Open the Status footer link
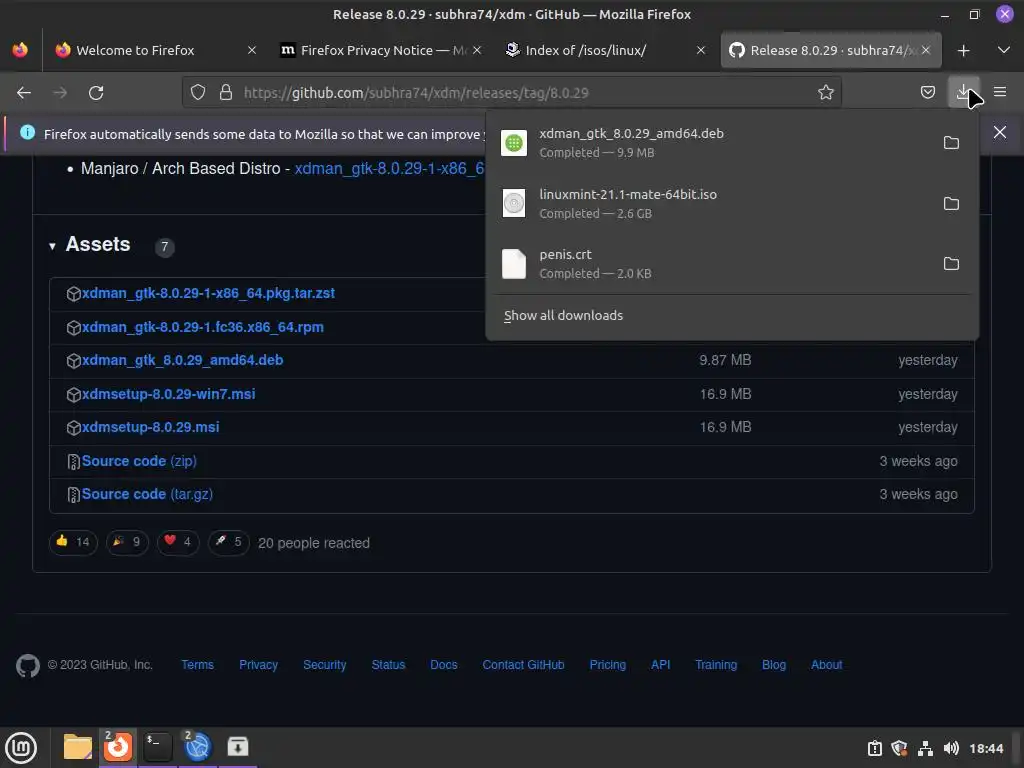 point(388,665)
